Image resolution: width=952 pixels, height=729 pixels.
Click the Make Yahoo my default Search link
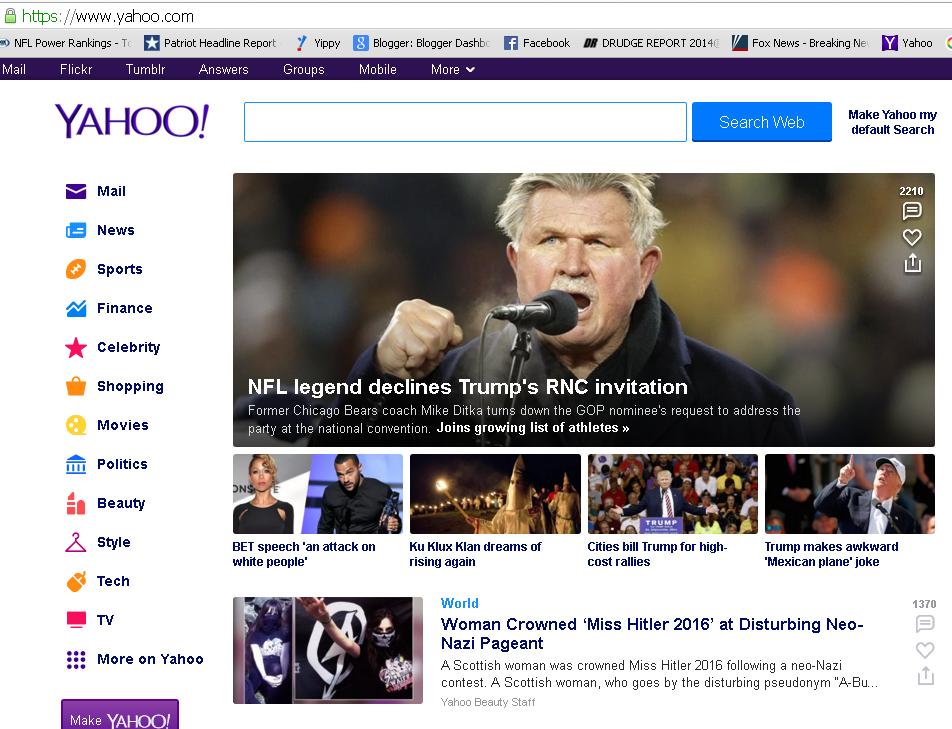pyautogui.click(x=891, y=122)
